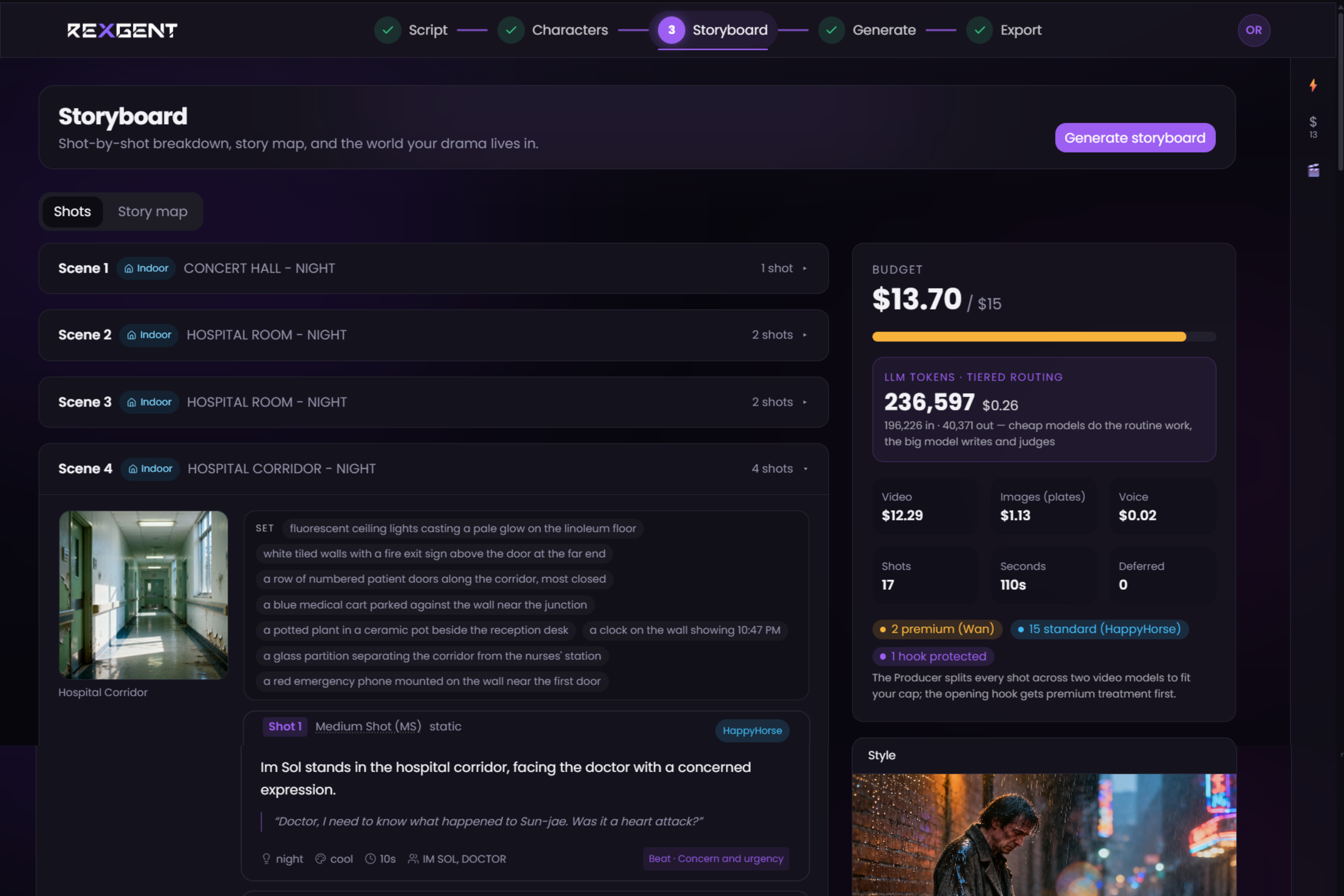Collapse Scene 4 using its 4 shots arrow
This screenshot has height=896, width=1344.
(806, 469)
